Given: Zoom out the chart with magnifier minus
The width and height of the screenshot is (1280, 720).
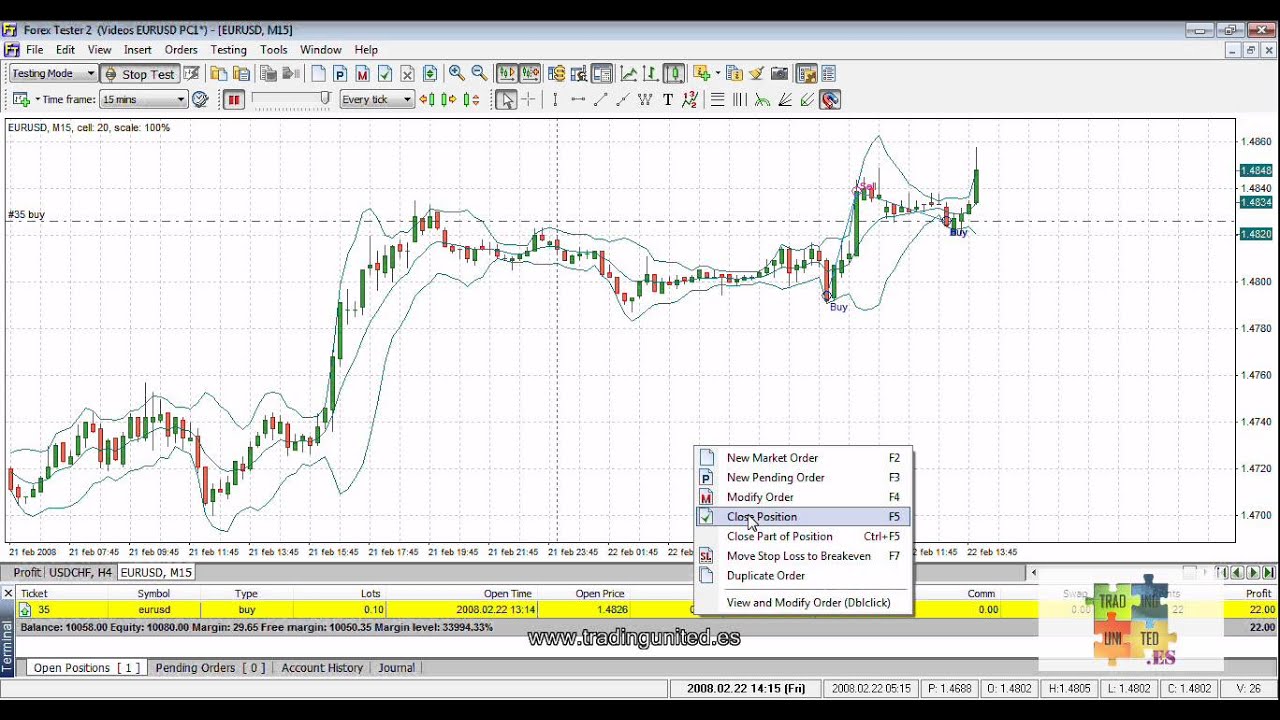Looking at the screenshot, I should [x=479, y=73].
